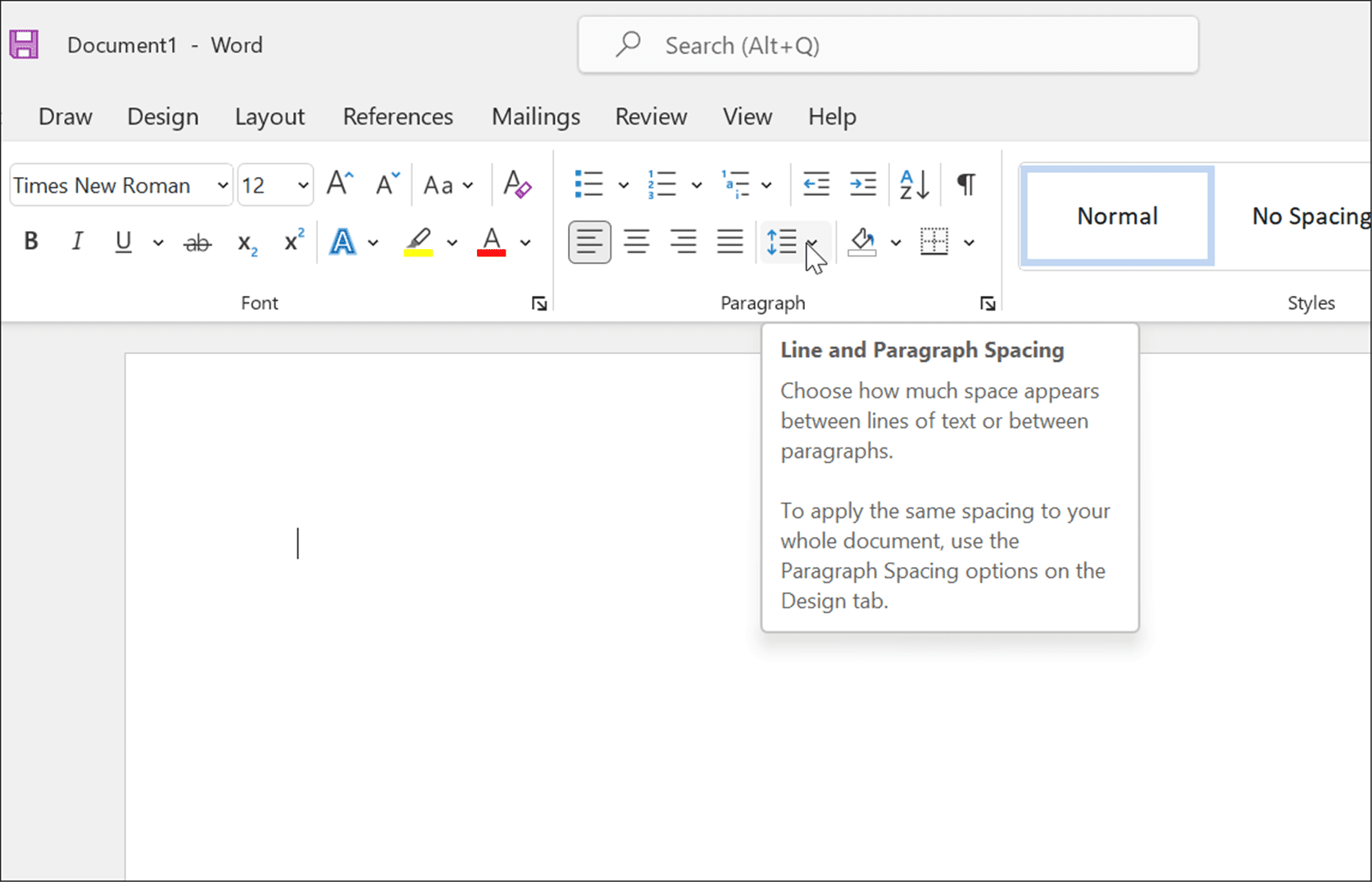Toggle paragraph marks visibility
The height and width of the screenshot is (882, 1372).
(x=965, y=184)
